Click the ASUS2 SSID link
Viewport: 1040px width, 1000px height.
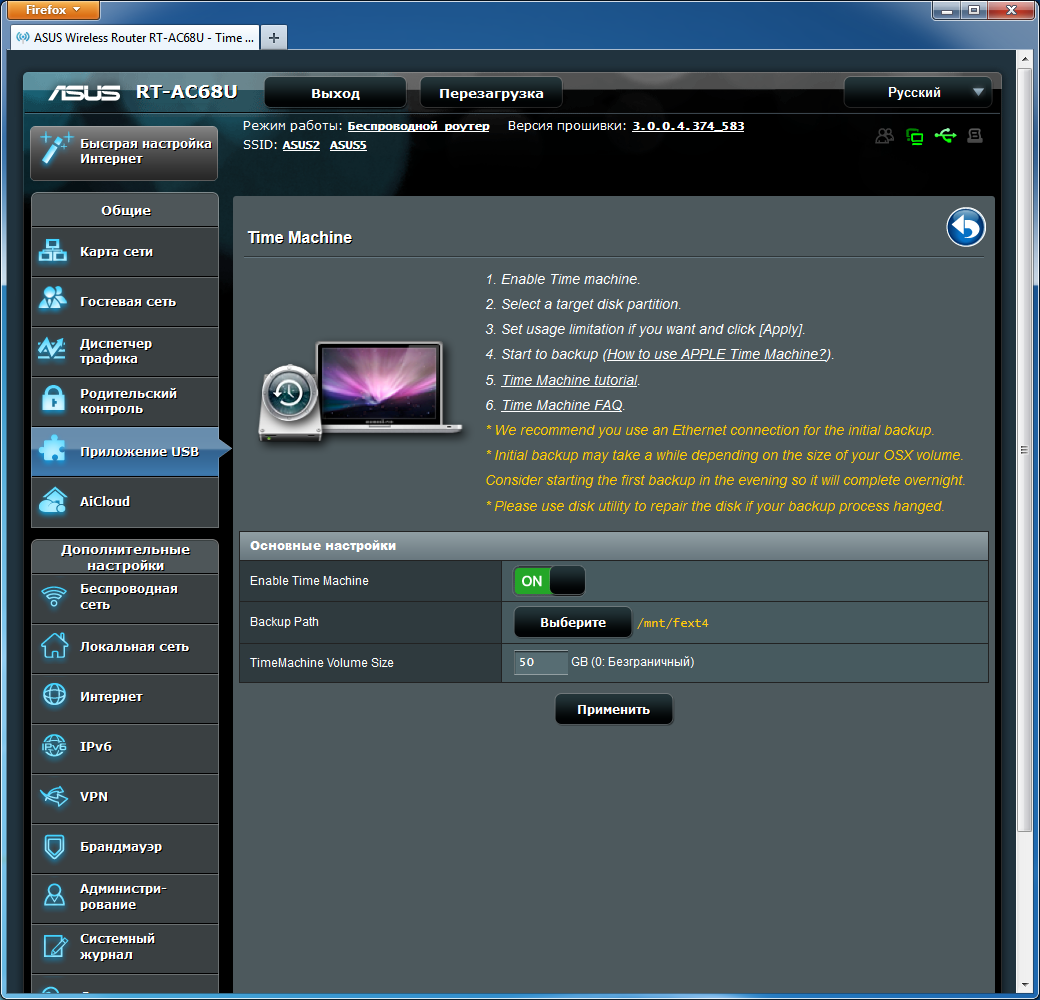301,145
